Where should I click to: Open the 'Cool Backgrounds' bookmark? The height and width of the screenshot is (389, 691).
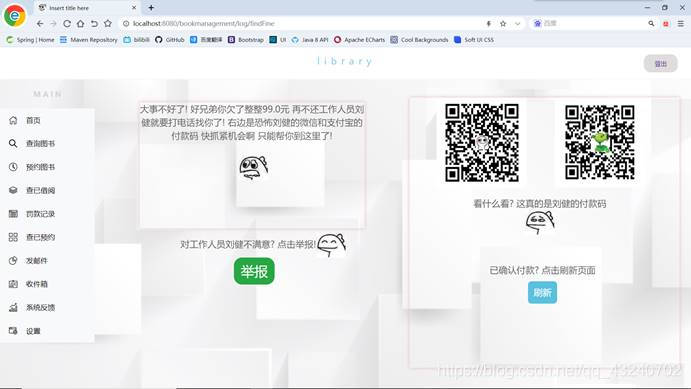coord(419,40)
